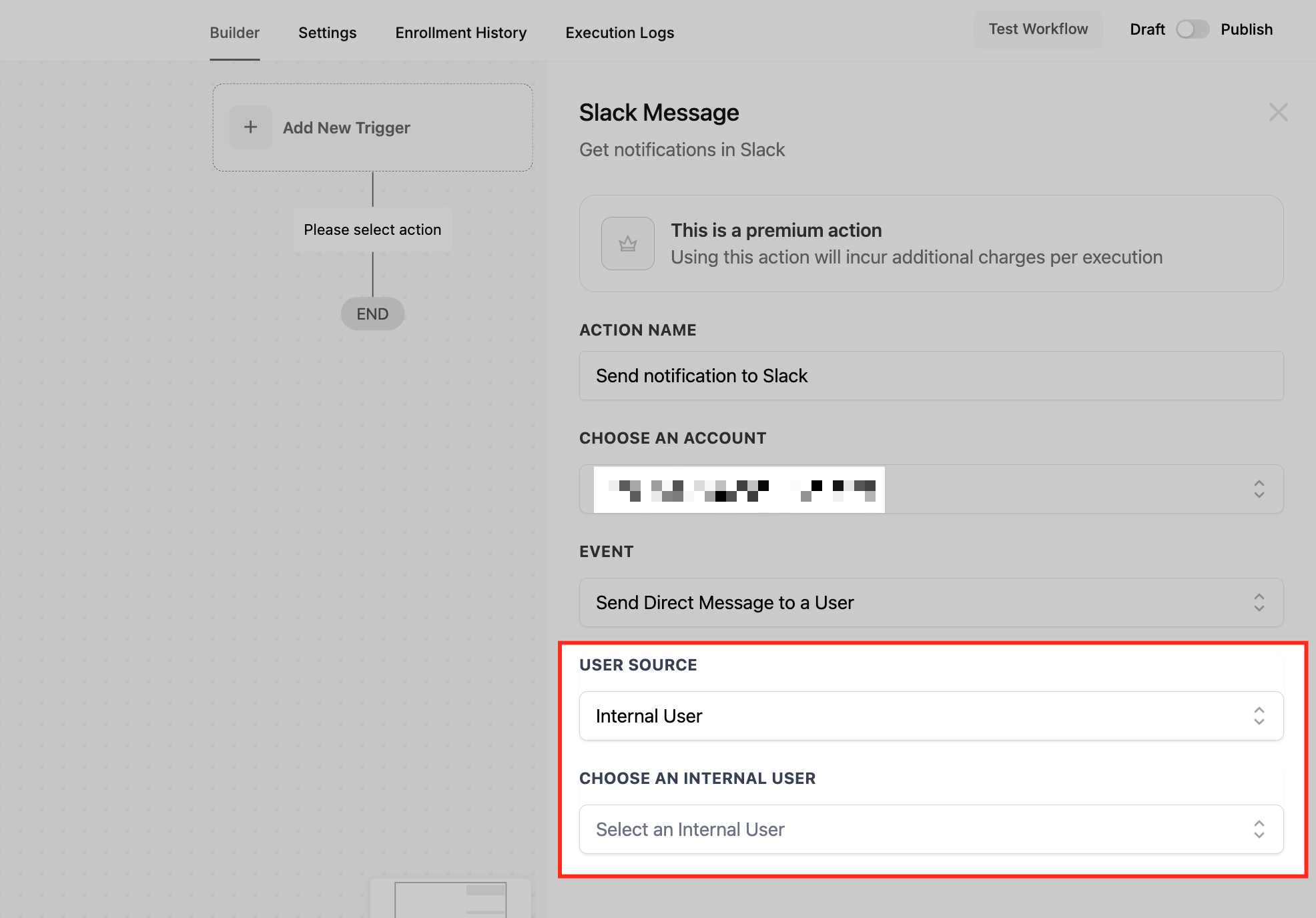Click the premium crown icon
The width and height of the screenshot is (1316, 918).
click(x=627, y=244)
